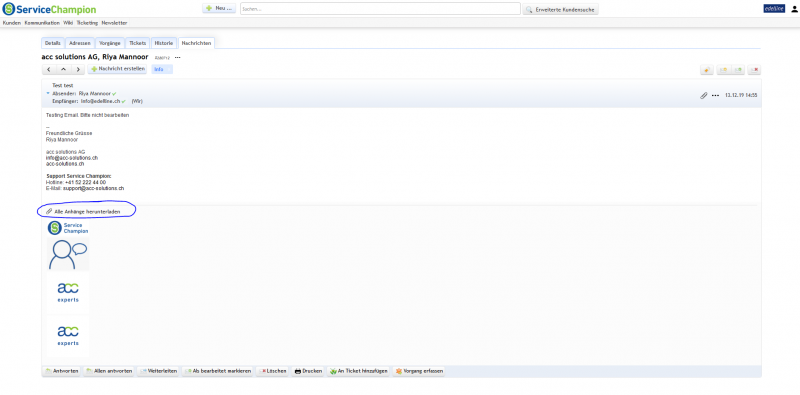The width and height of the screenshot is (800, 395).
Task: Open the ServiceChampion home logo
Action: (x=49, y=9)
